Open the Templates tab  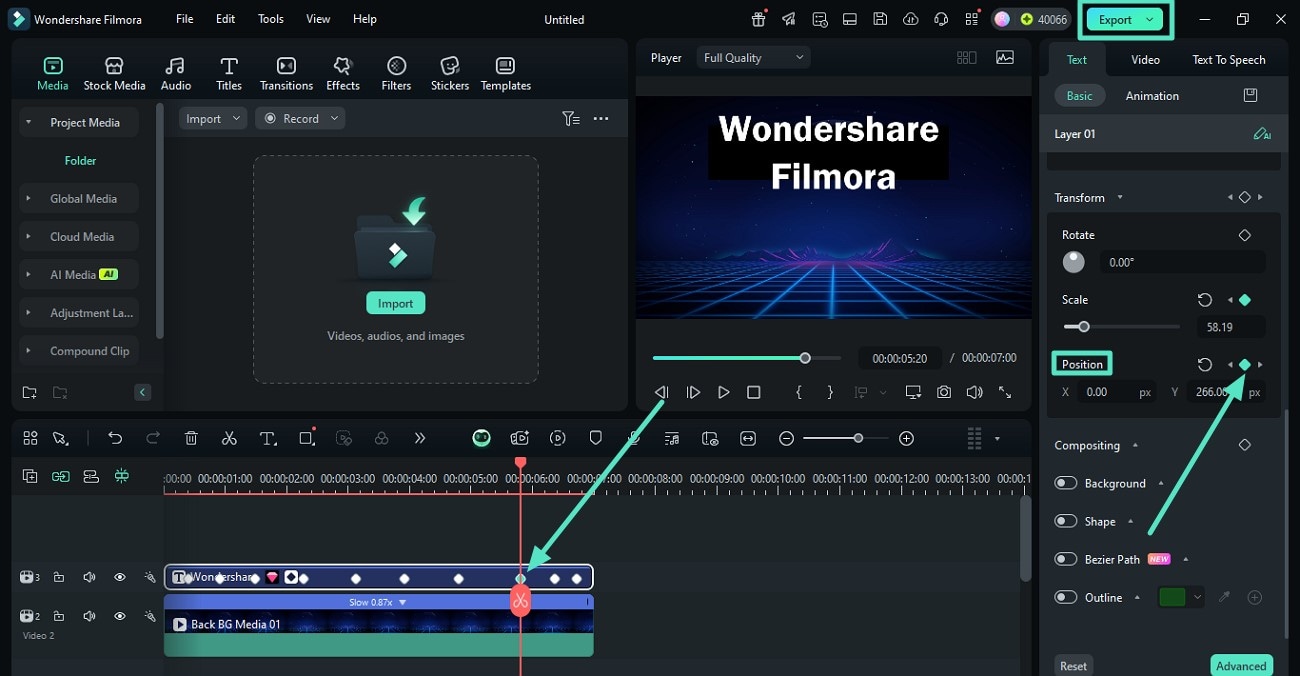[506, 73]
